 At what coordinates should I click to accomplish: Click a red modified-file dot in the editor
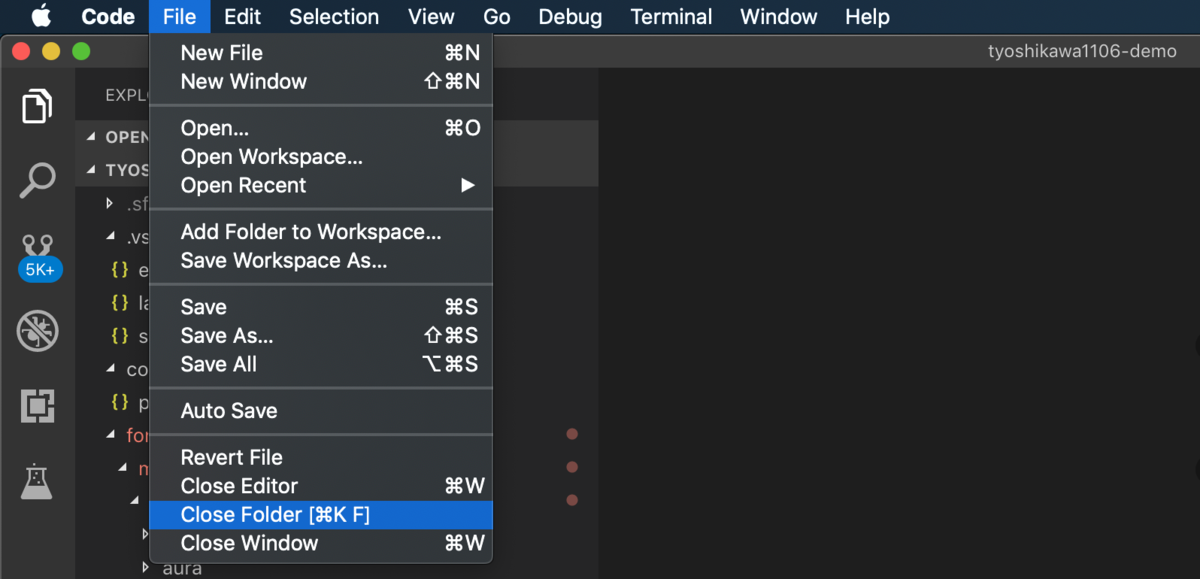(x=572, y=434)
